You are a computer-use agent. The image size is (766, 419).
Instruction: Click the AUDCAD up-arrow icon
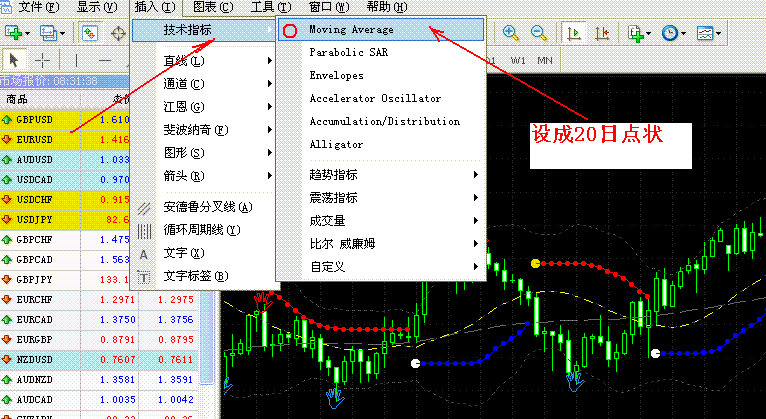click(x=7, y=400)
